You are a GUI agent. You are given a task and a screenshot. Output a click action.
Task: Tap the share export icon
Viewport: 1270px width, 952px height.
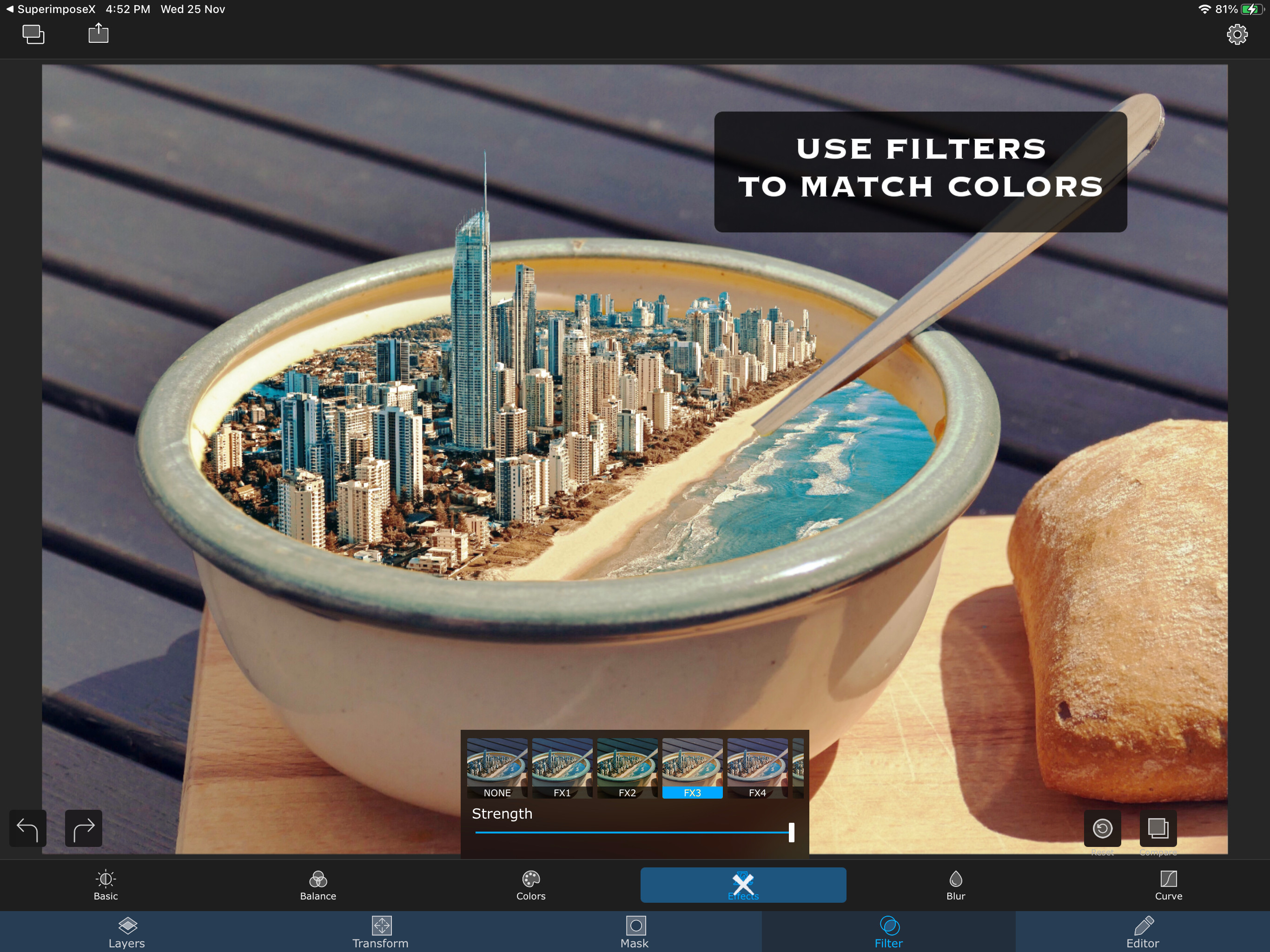pyautogui.click(x=98, y=33)
